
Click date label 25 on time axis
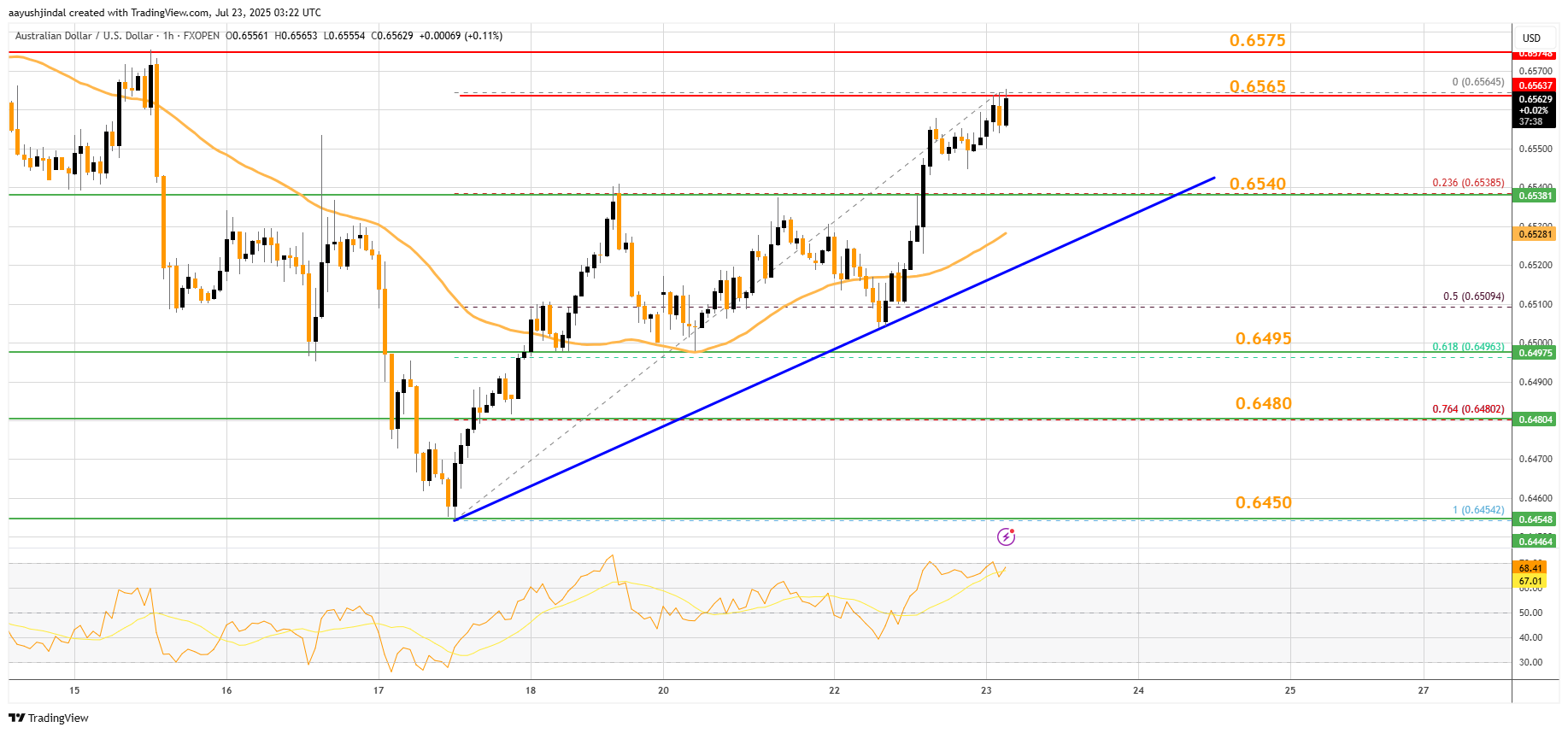click(1290, 690)
